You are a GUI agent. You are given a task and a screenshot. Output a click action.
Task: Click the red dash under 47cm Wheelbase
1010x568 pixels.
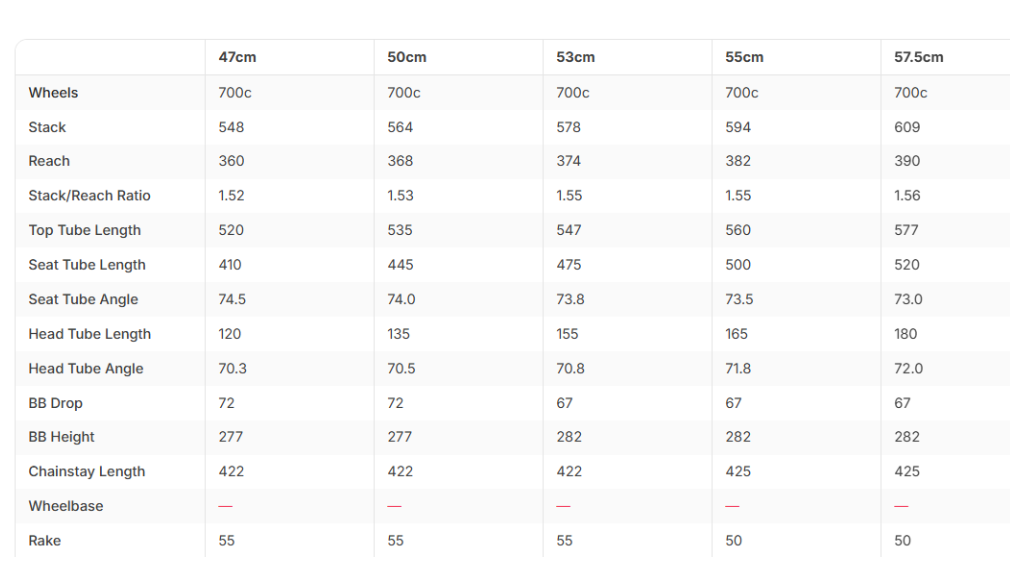(x=225, y=506)
